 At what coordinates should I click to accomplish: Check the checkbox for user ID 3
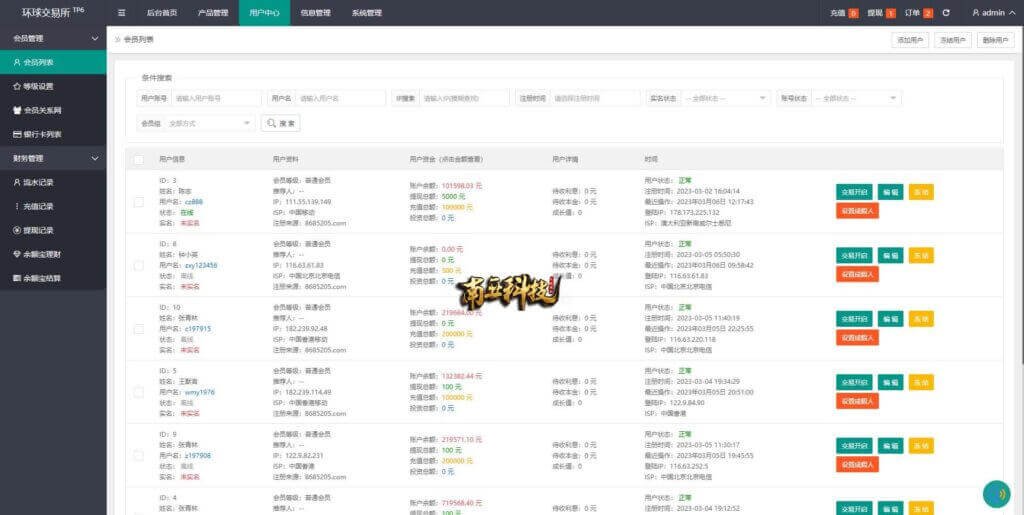click(x=138, y=199)
